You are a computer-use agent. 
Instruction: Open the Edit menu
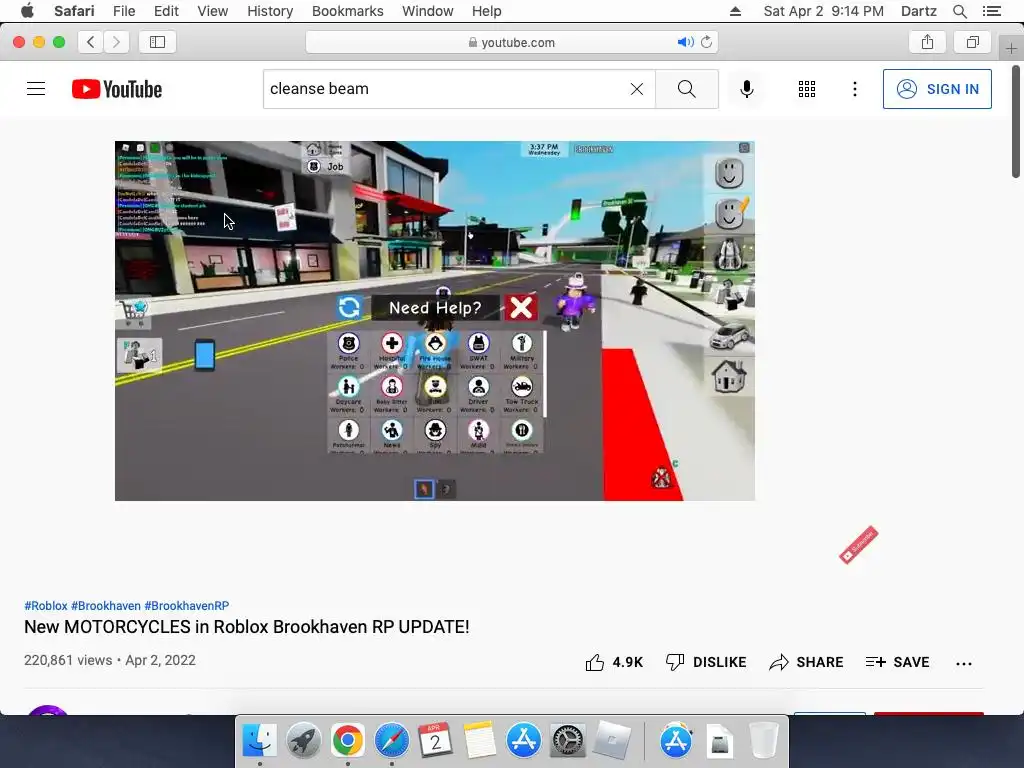point(166,11)
